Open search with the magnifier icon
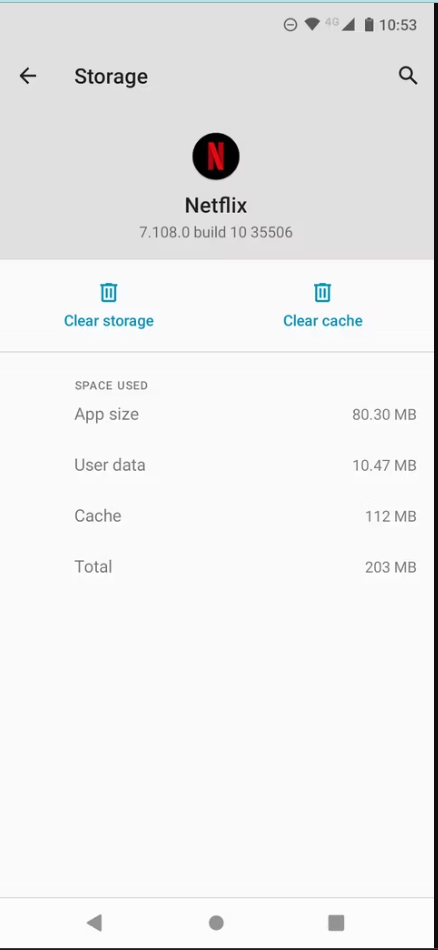 (408, 76)
